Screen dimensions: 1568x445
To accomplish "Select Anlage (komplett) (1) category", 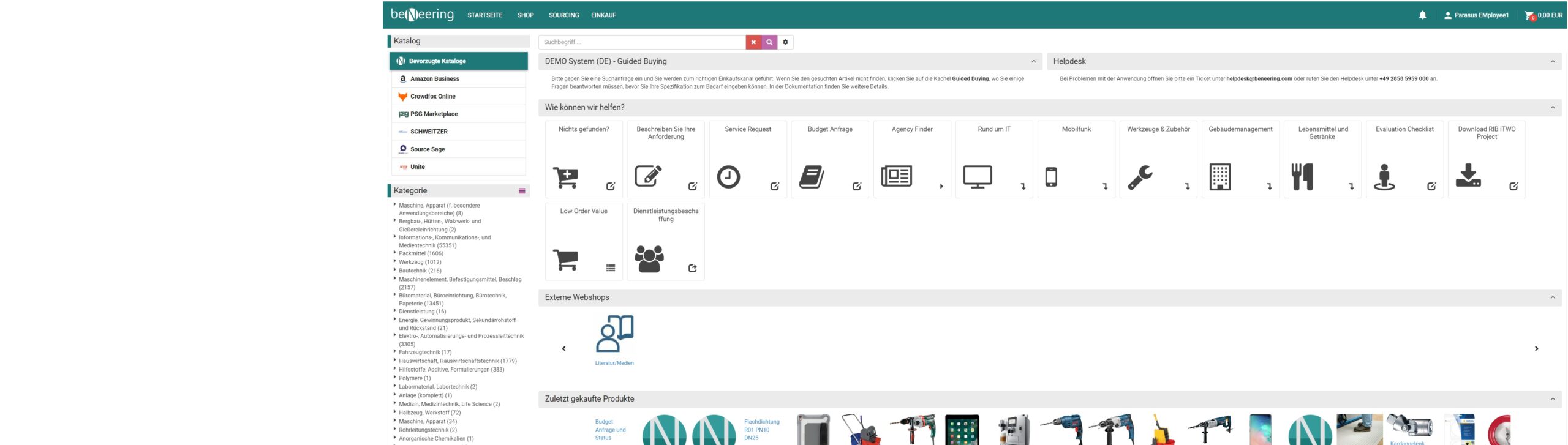I will point(425,395).
